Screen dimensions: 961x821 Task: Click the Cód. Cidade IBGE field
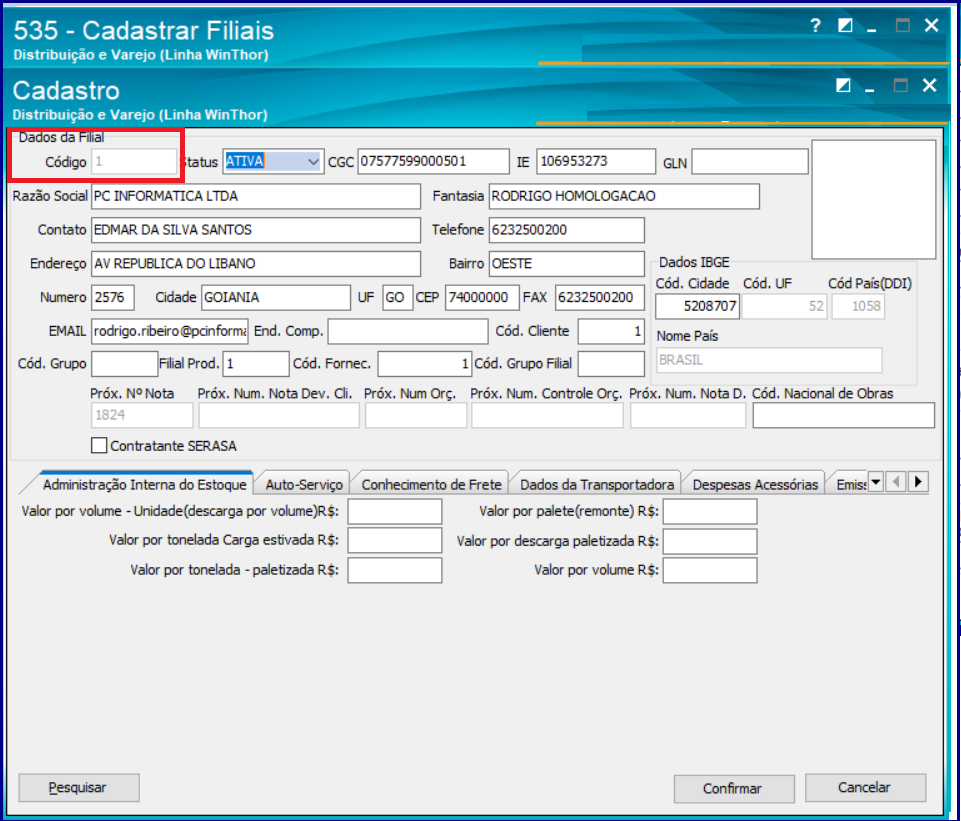(x=697, y=306)
